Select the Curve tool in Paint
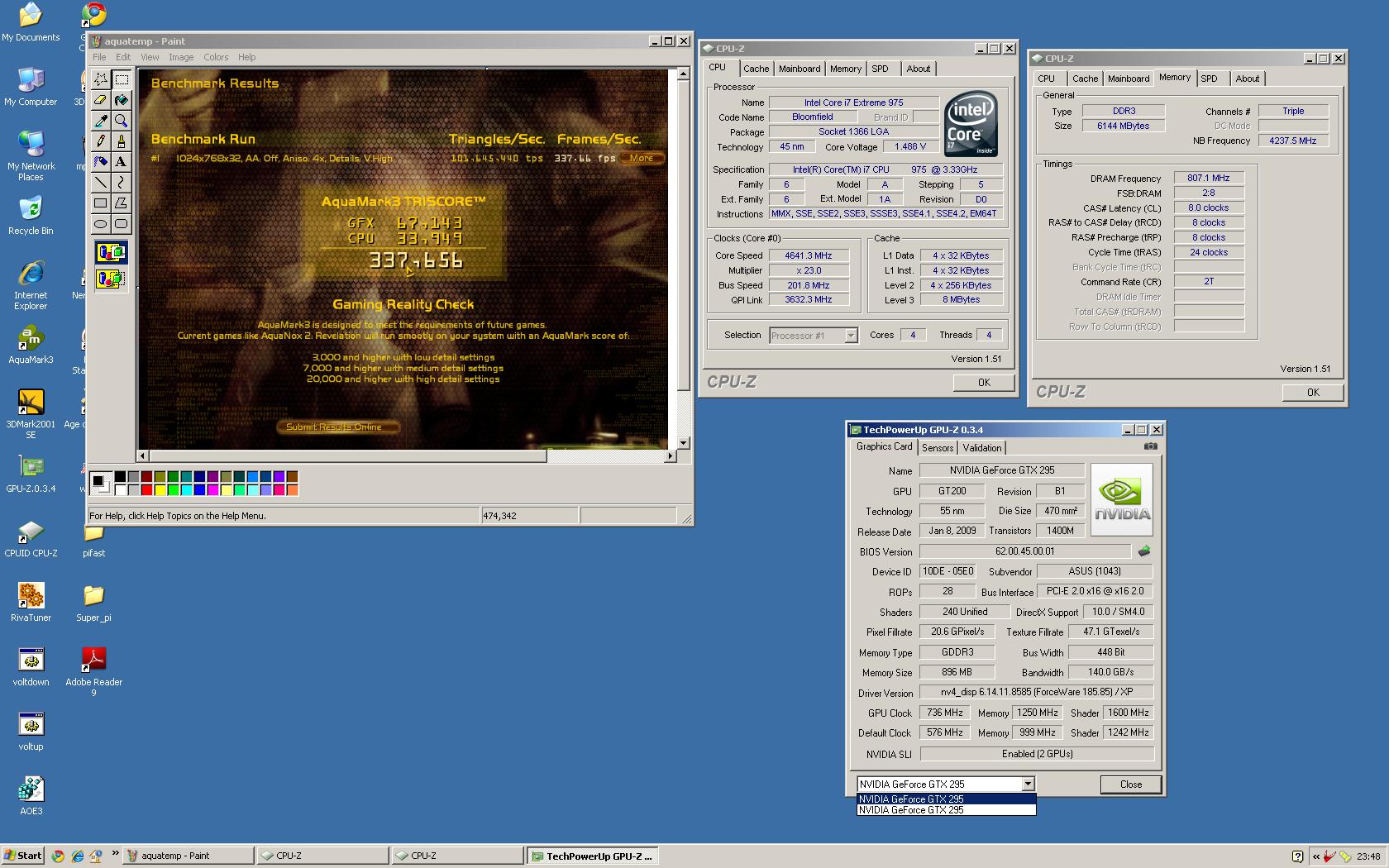 pos(122,182)
